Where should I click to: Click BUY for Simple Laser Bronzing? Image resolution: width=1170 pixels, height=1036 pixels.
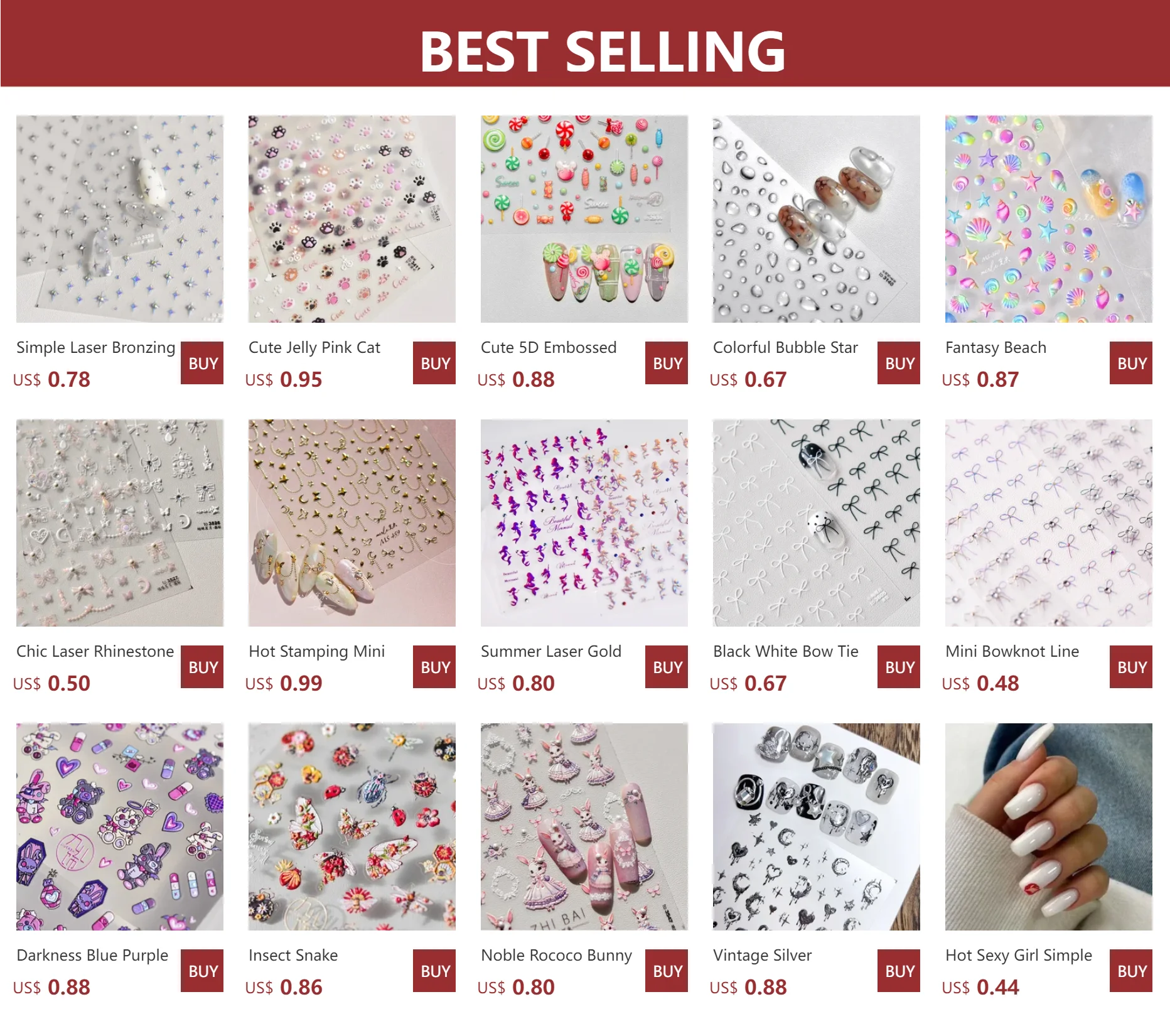point(202,363)
